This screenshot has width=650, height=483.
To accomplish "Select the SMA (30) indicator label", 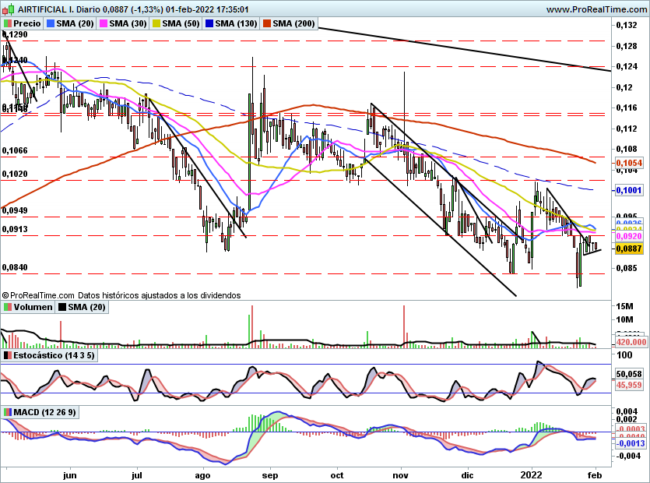I will tap(126, 22).
